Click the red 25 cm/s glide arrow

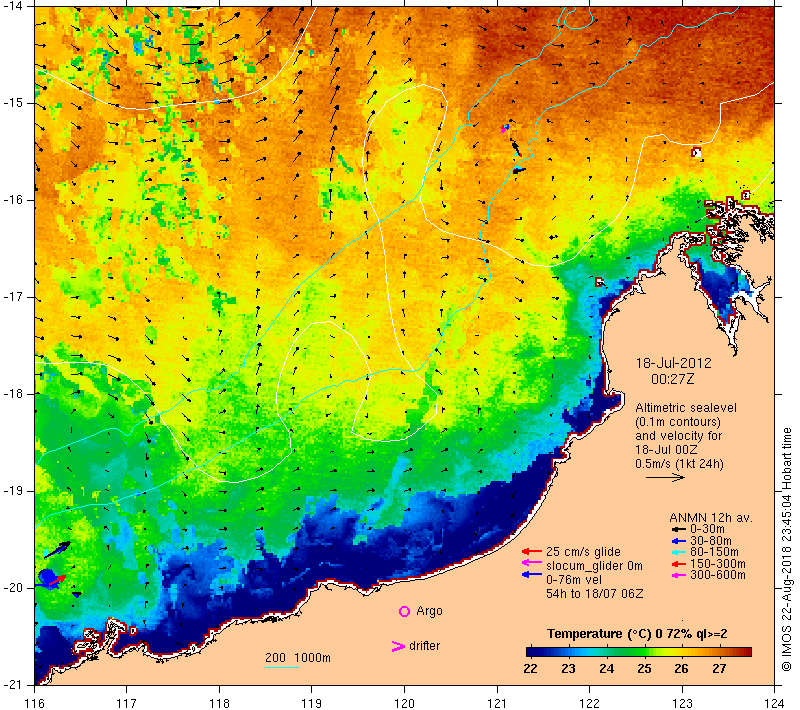pos(532,551)
